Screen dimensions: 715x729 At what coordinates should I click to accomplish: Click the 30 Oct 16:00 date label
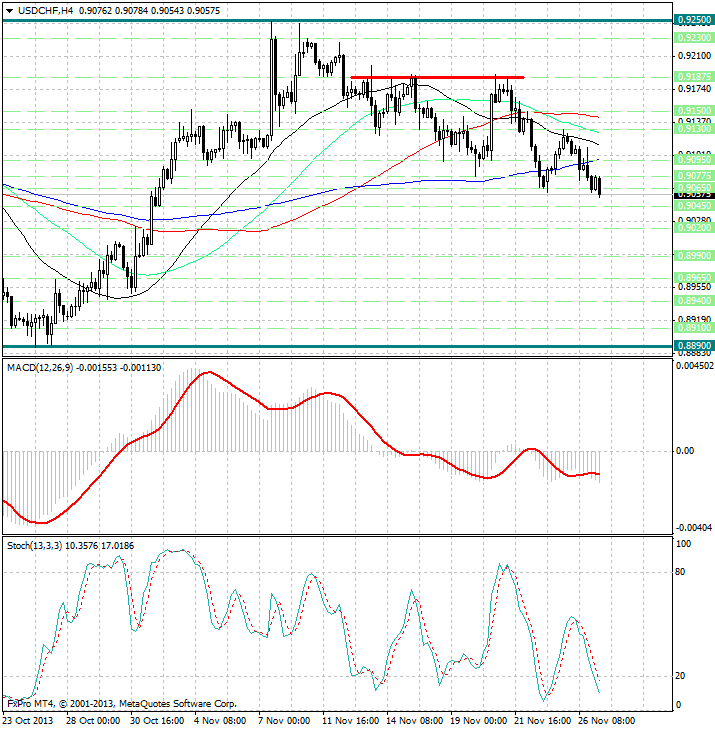click(157, 721)
